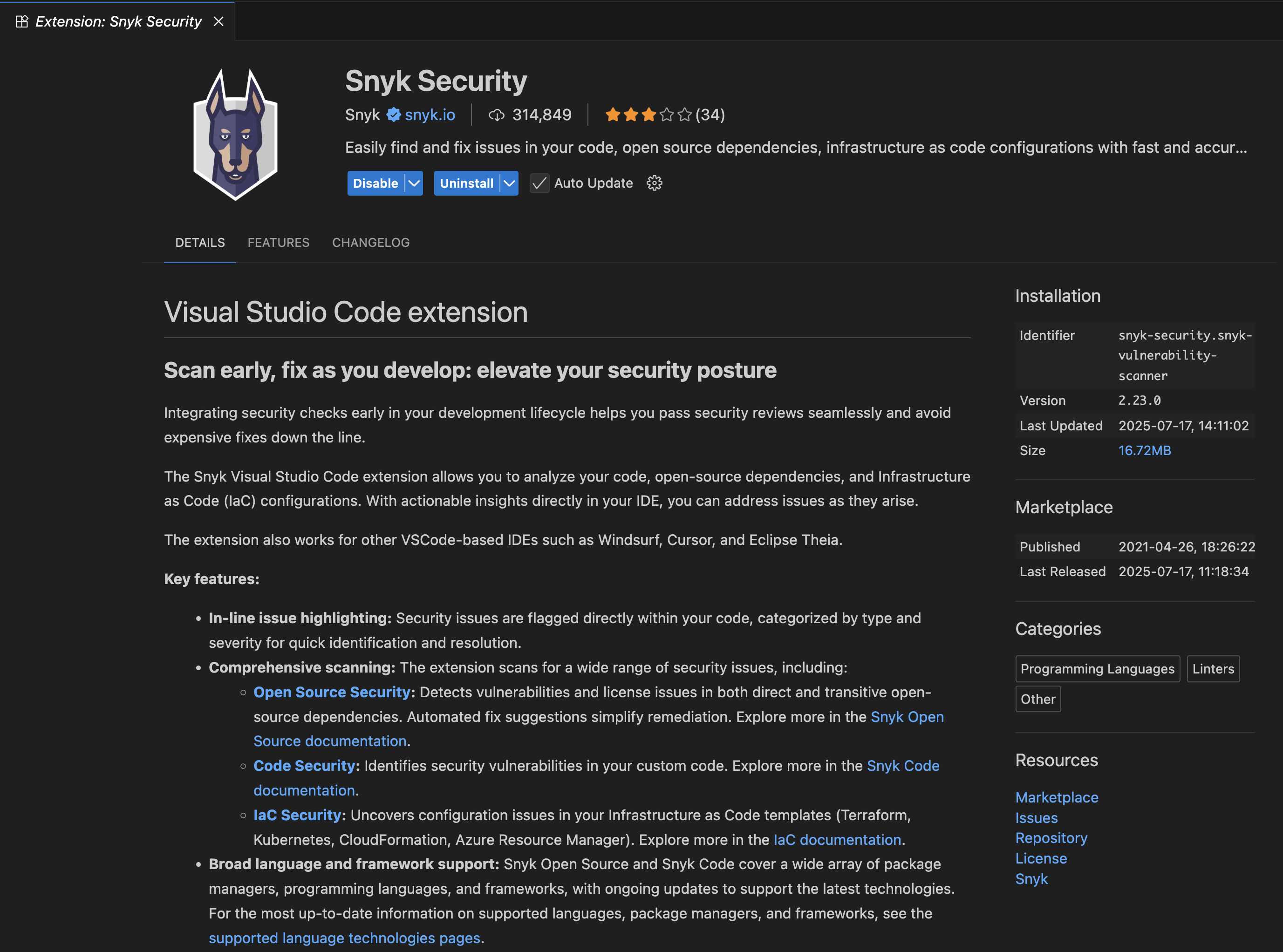
Task: Open the Disable button dropdown arrow
Action: pyautogui.click(x=414, y=183)
